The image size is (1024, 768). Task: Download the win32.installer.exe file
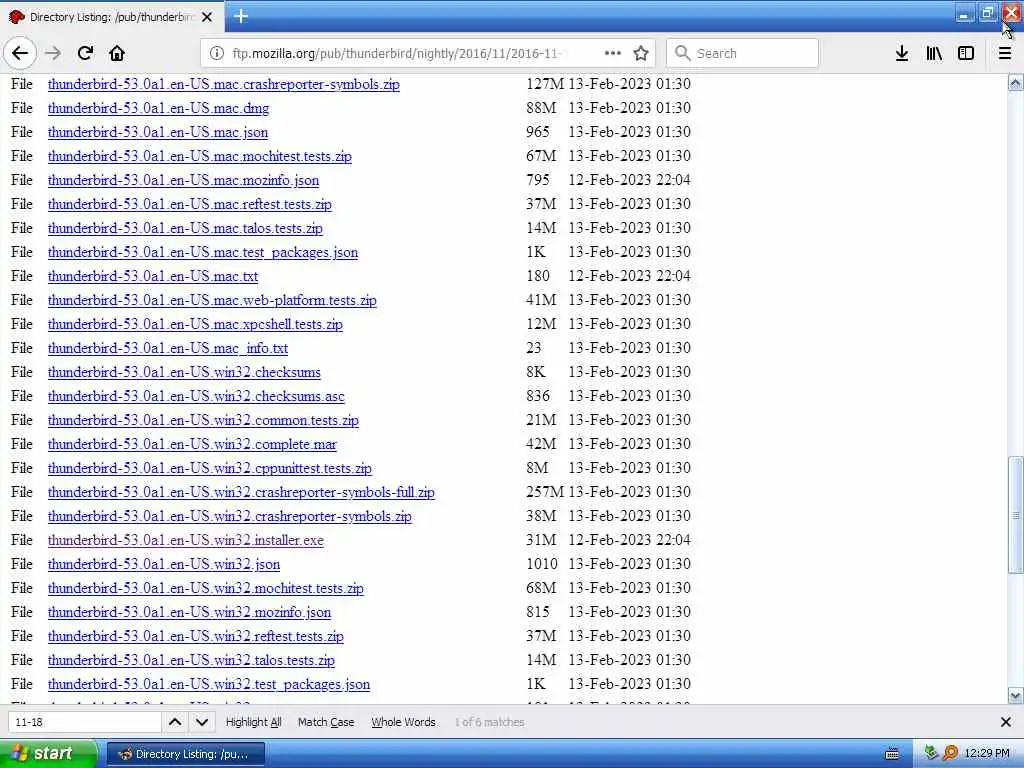[185, 540]
